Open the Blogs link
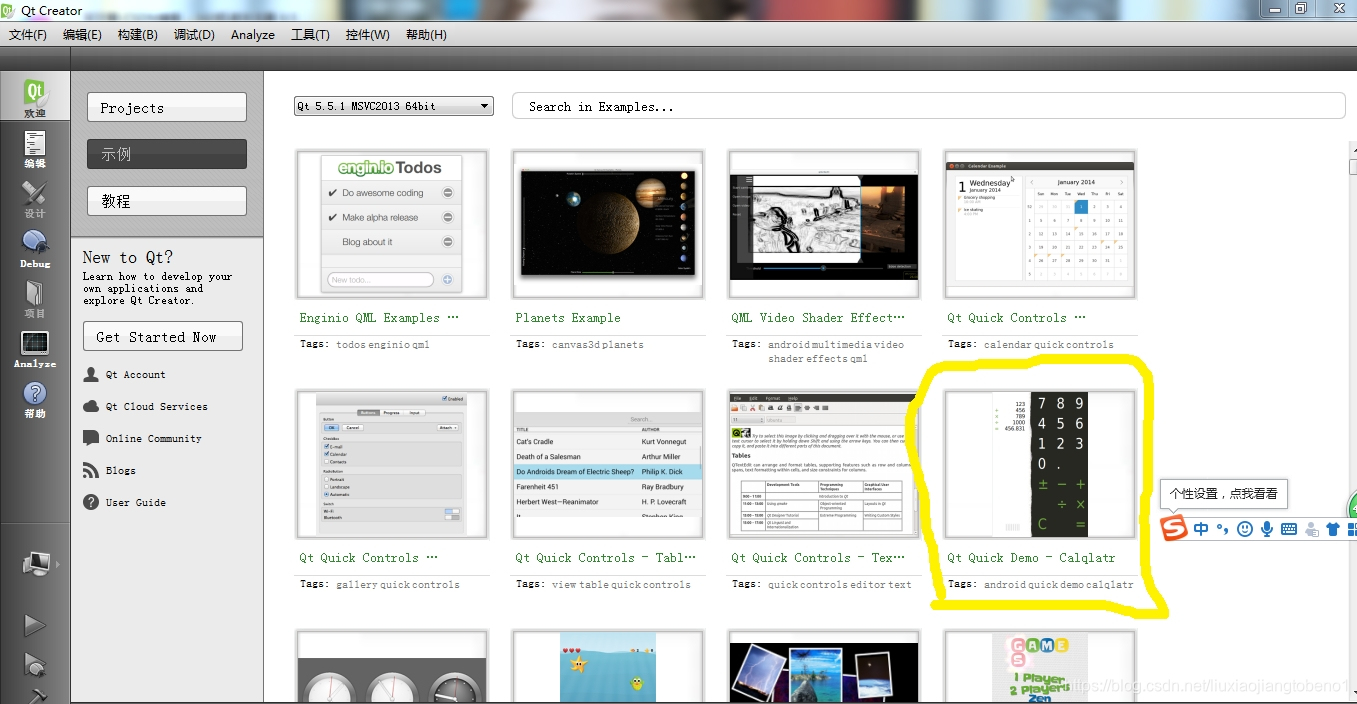This screenshot has width=1357, height=704. point(121,471)
